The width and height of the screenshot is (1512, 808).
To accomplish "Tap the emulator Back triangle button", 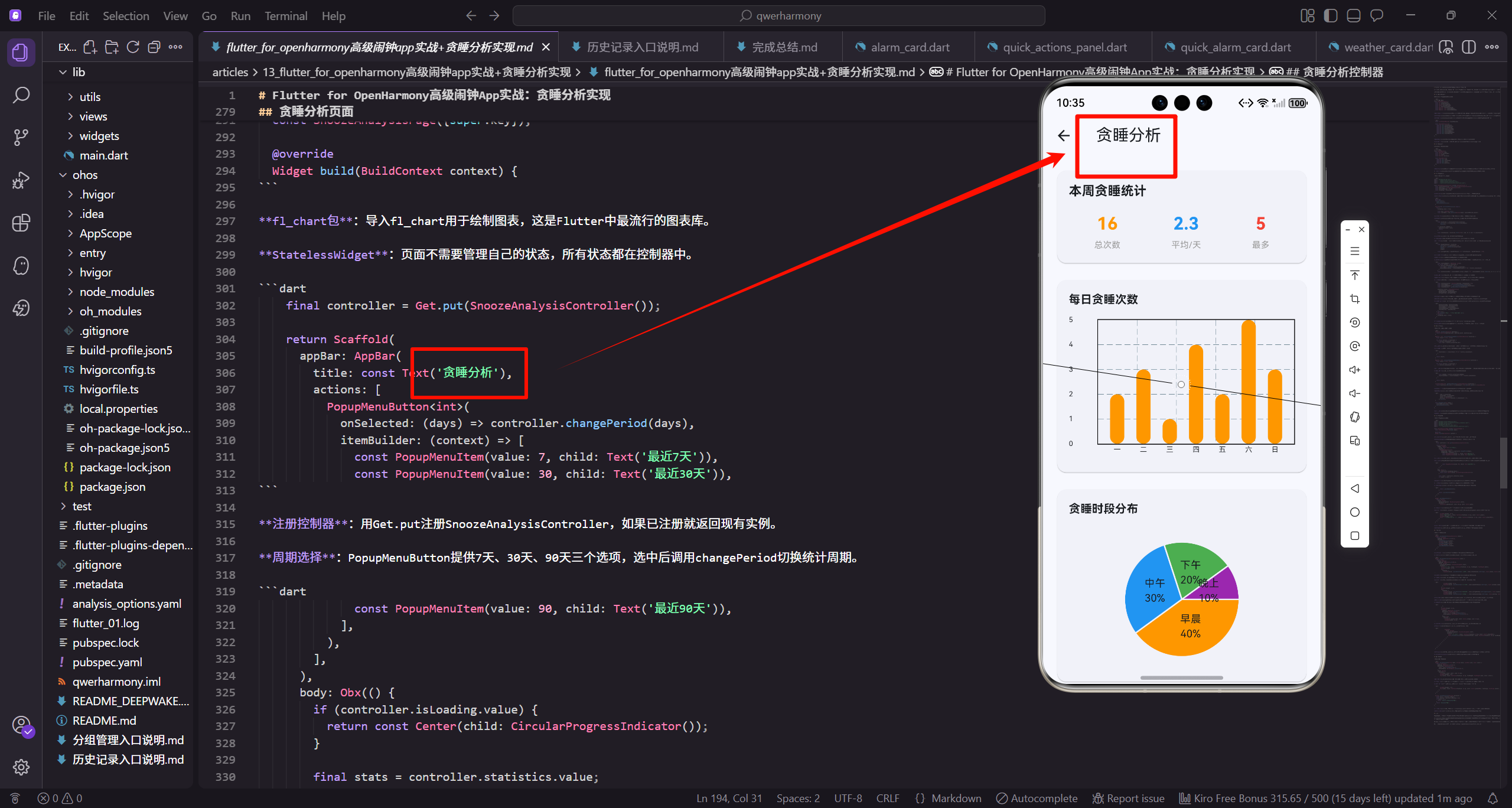I will [x=1355, y=488].
